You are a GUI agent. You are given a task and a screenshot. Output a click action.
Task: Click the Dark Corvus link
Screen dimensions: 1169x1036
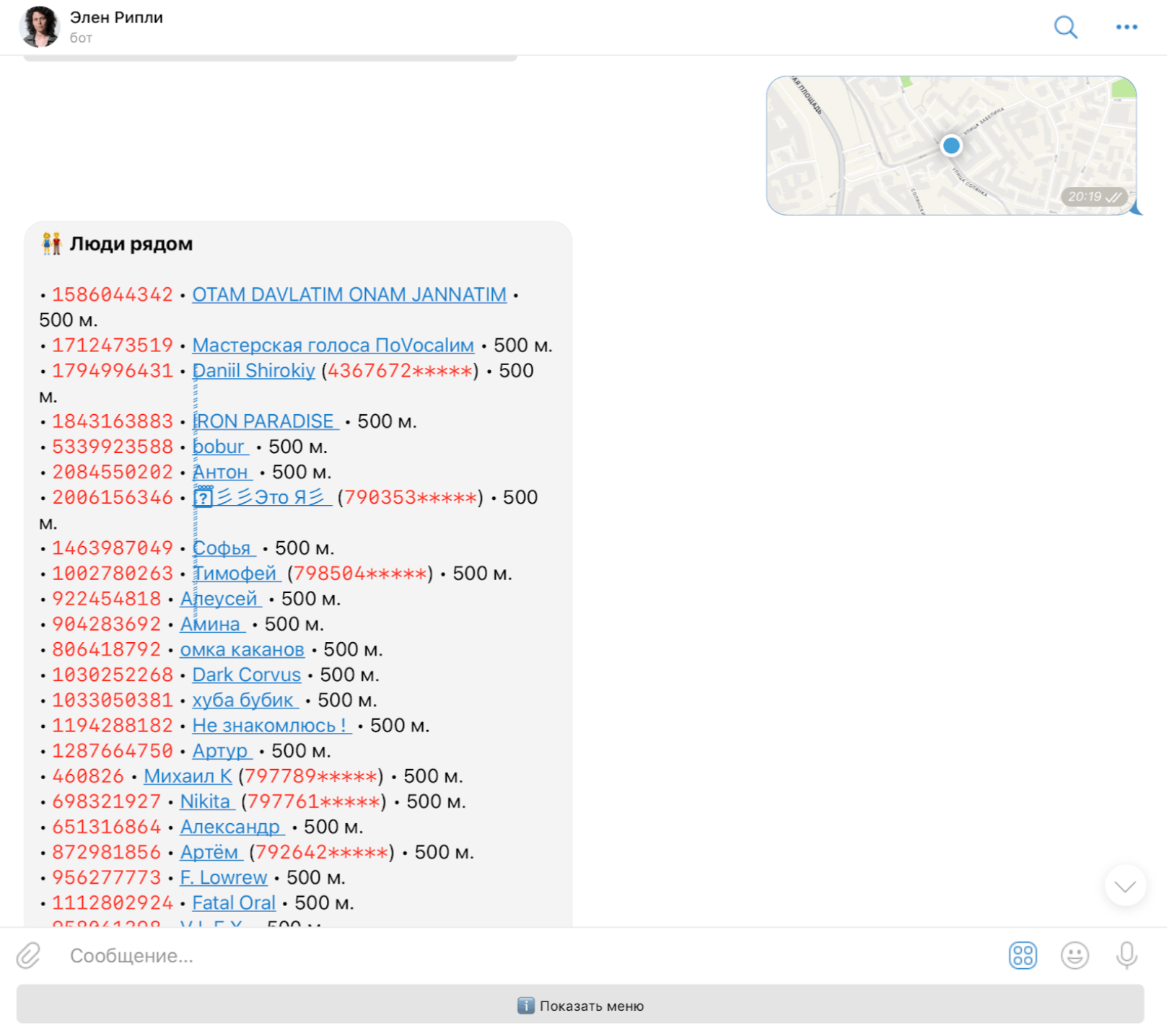(246, 675)
